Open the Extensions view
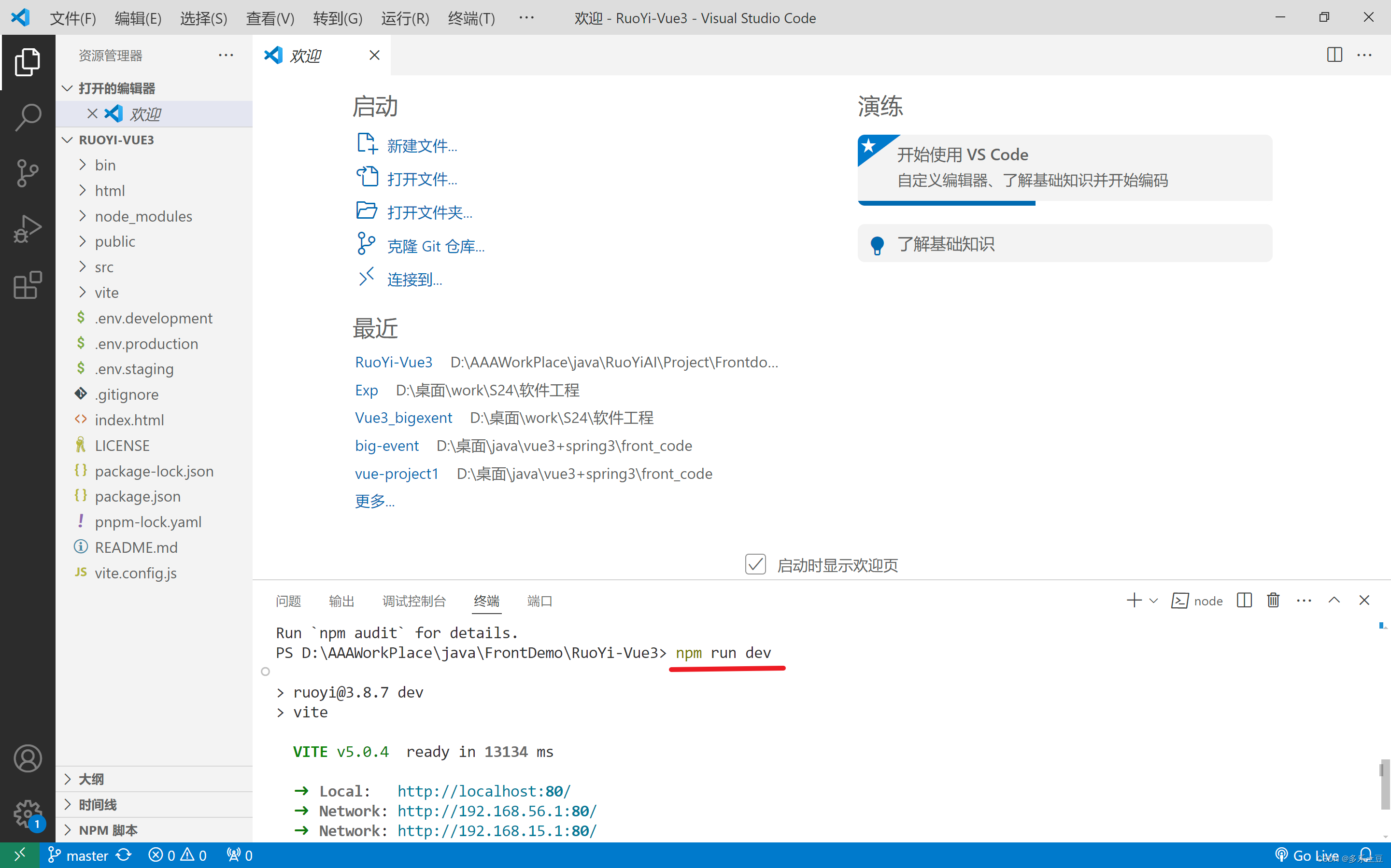The height and width of the screenshot is (868, 1391). click(28, 285)
